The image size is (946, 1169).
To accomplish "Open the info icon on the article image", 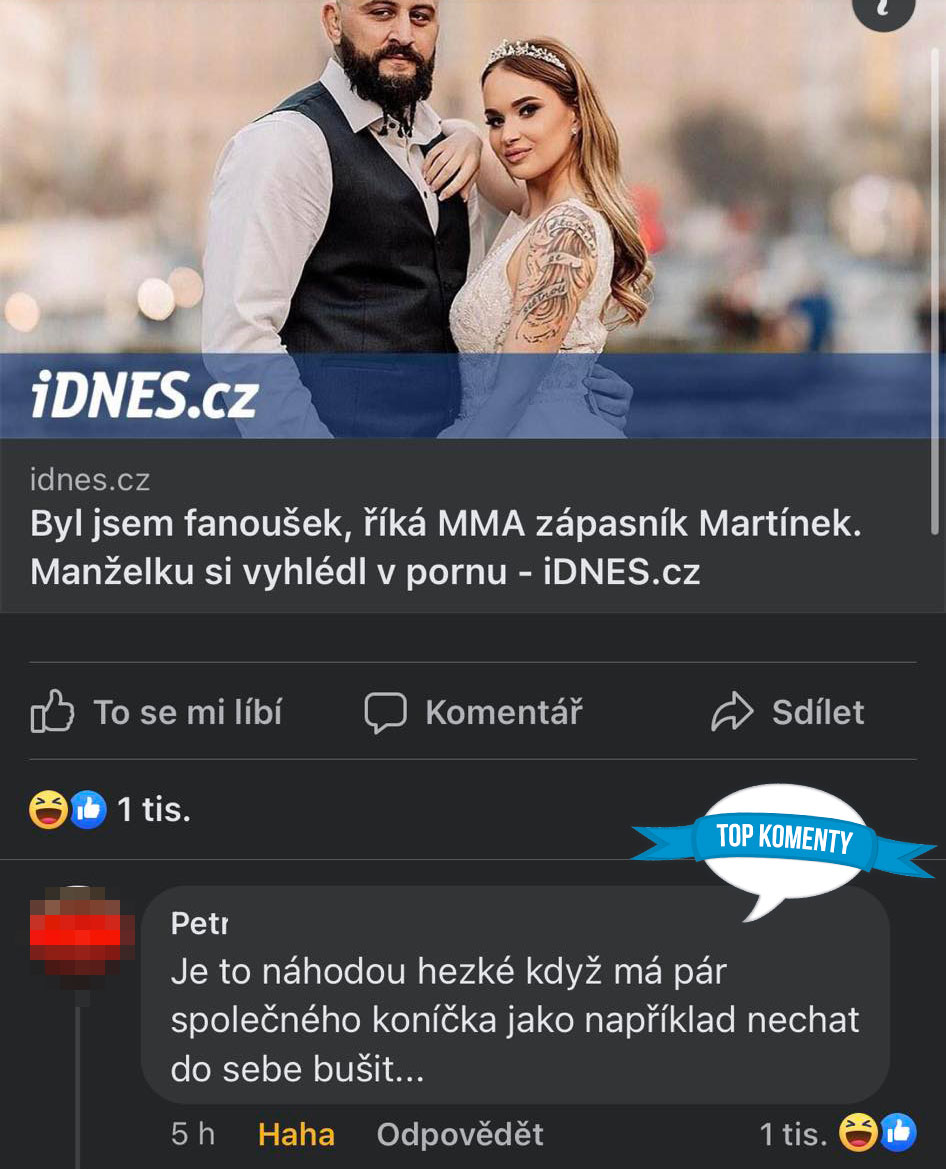I will click(883, 10).
